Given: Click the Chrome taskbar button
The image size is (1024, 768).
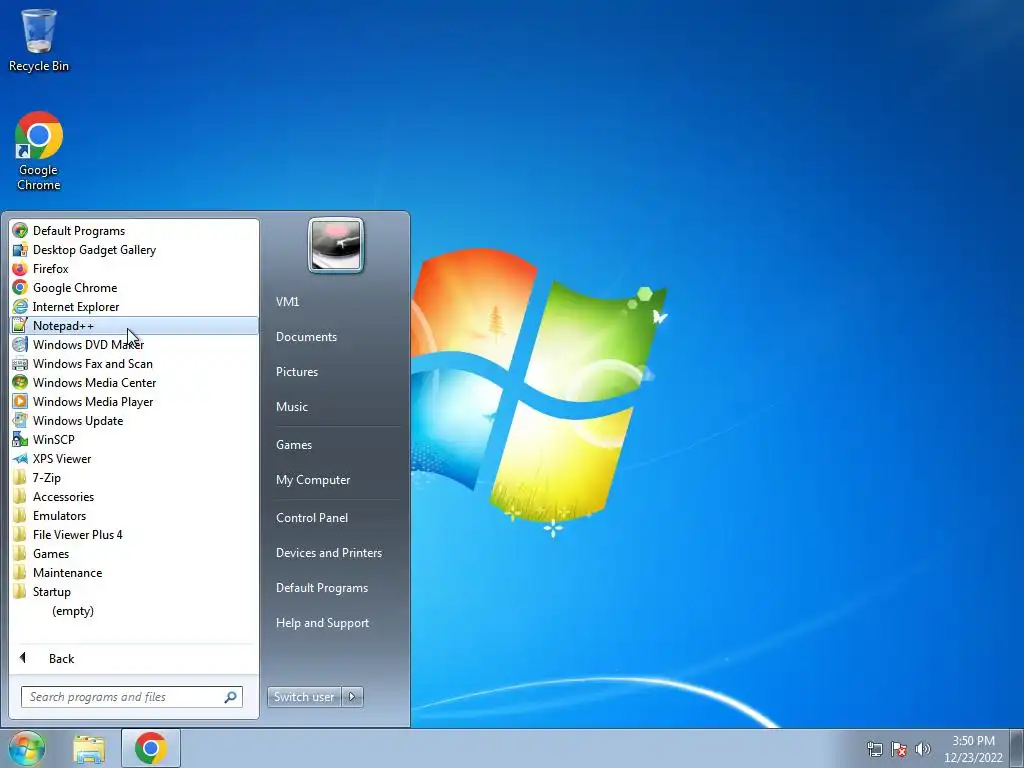Looking at the screenshot, I should [151, 748].
